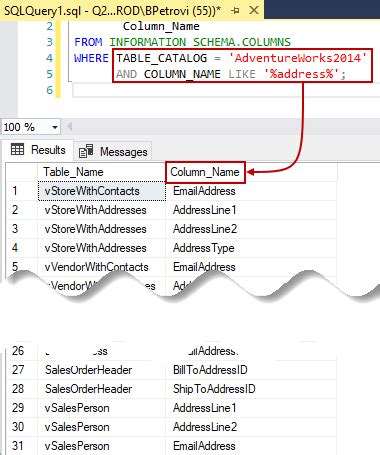
Task: Select the ShipToAddressID cell
Action: pos(251,389)
